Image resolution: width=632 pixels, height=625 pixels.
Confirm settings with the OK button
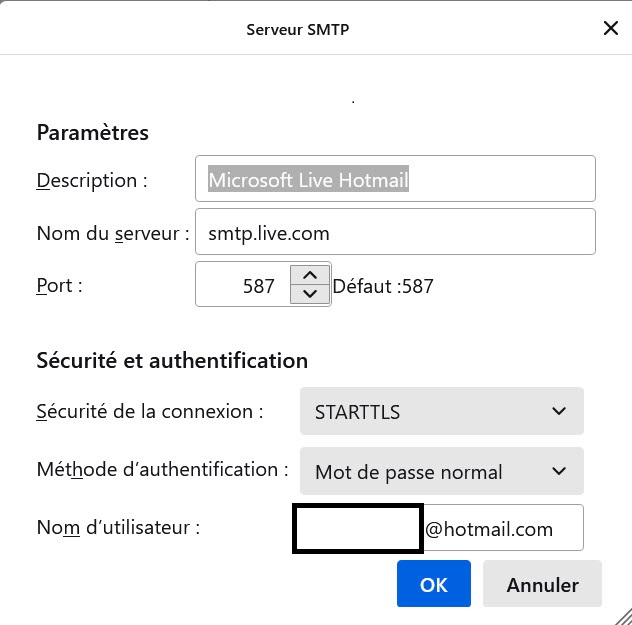coord(434,583)
